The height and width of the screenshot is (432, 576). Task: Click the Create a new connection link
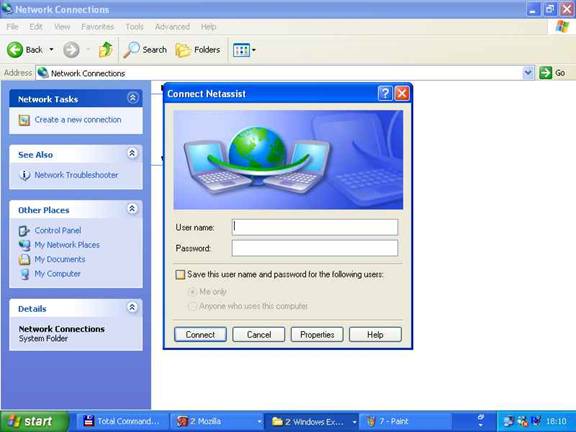click(x=78, y=120)
